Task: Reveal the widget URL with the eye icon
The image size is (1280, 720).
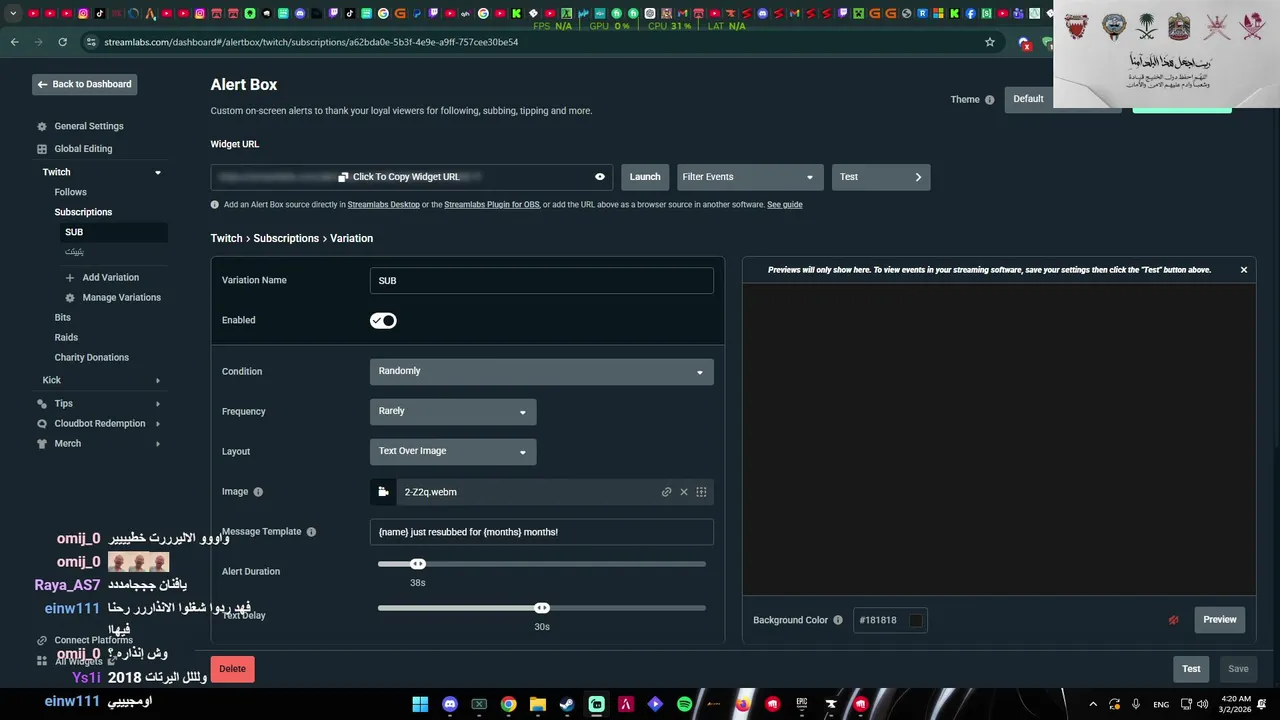Action: [600, 177]
